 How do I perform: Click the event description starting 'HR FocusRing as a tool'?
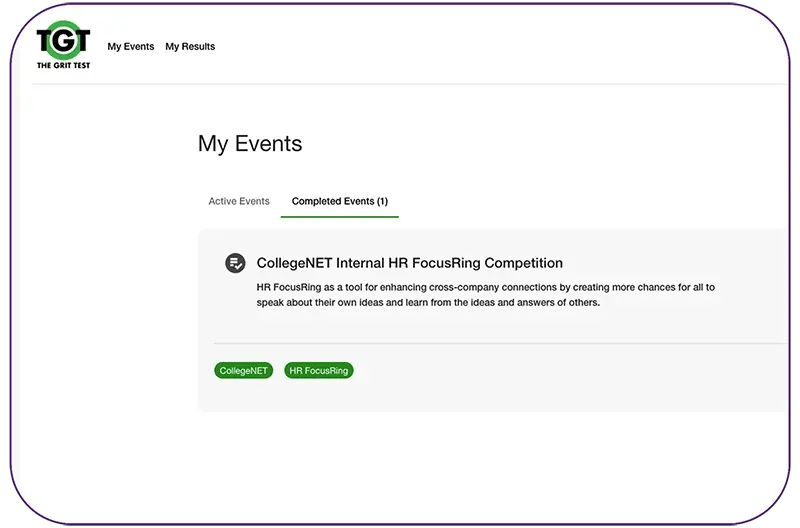click(x=486, y=295)
